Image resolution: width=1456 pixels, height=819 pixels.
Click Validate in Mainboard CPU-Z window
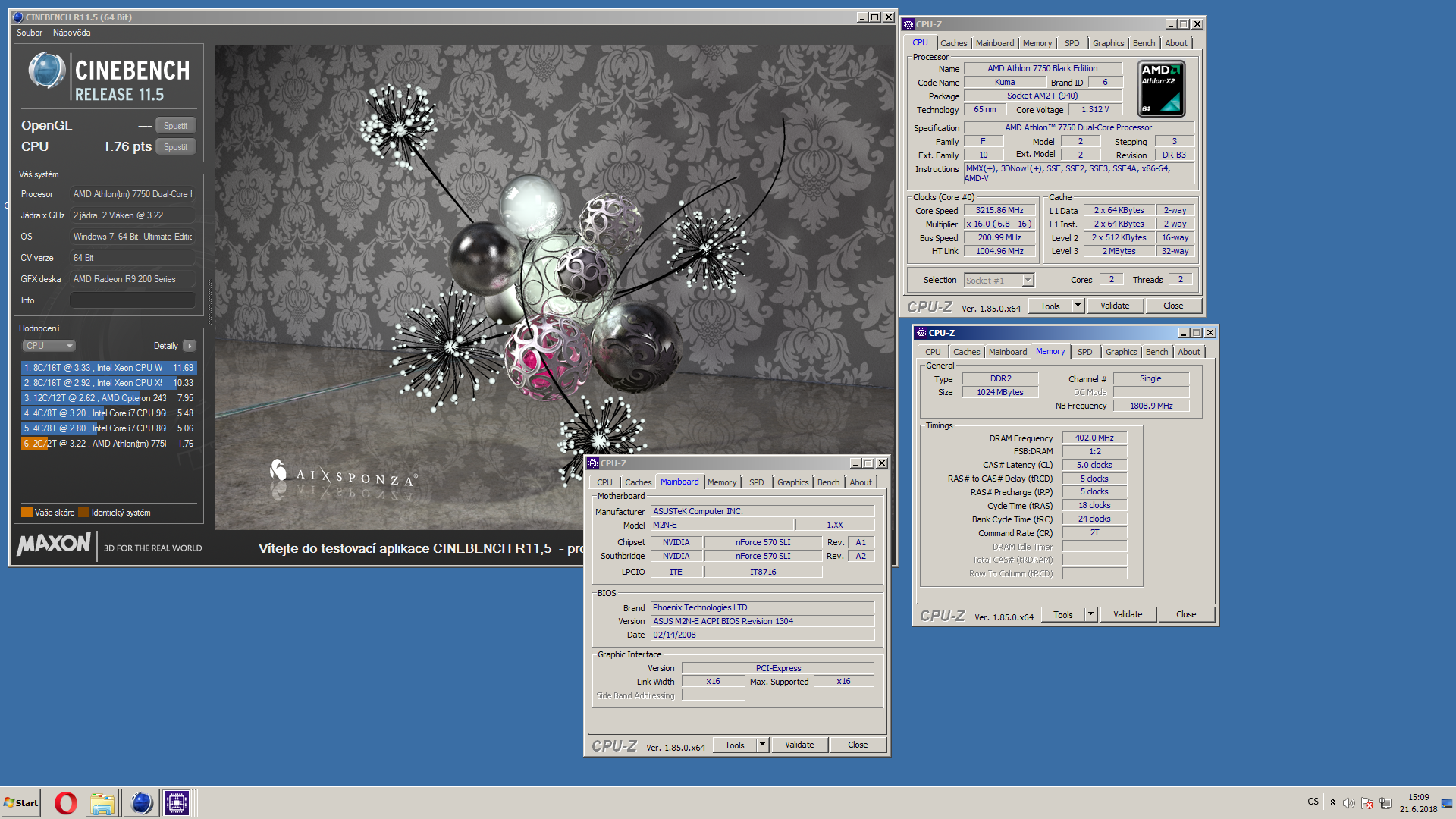click(x=799, y=745)
